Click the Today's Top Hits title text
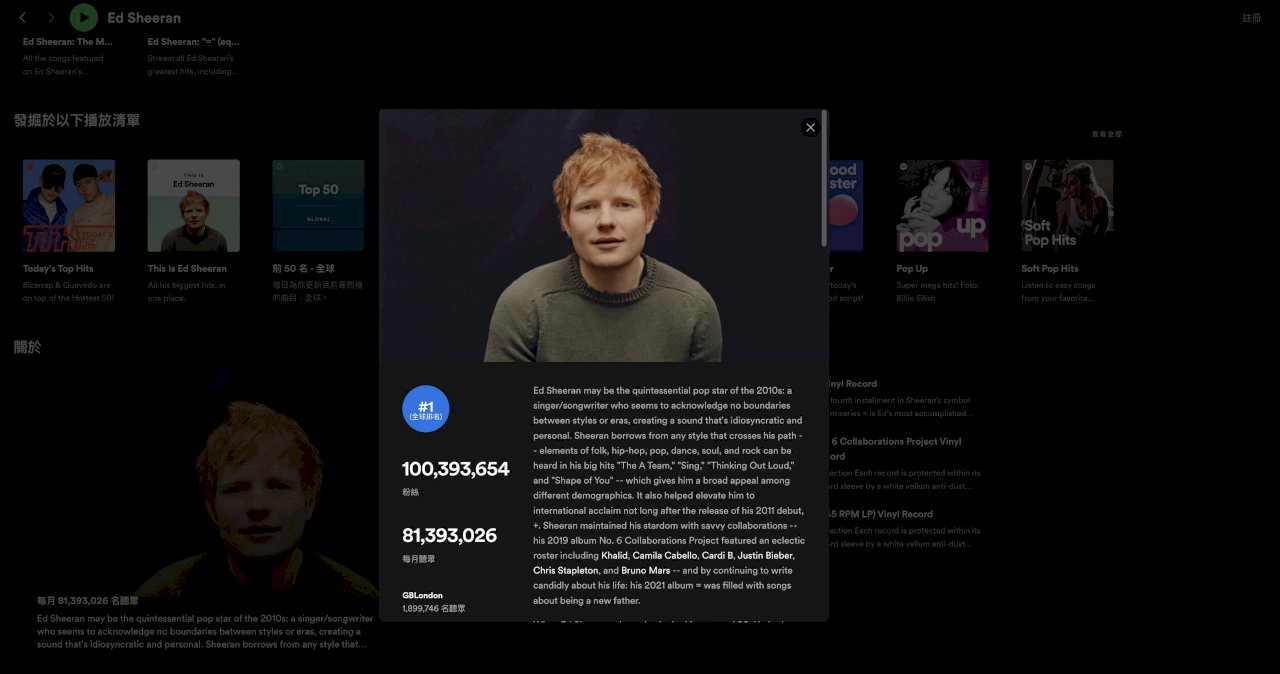 (x=58, y=269)
